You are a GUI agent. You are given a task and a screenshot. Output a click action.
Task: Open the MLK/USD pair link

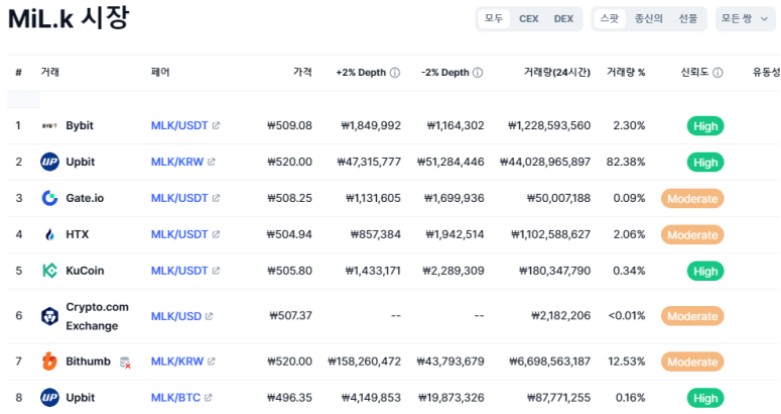pyautogui.click(x=176, y=316)
